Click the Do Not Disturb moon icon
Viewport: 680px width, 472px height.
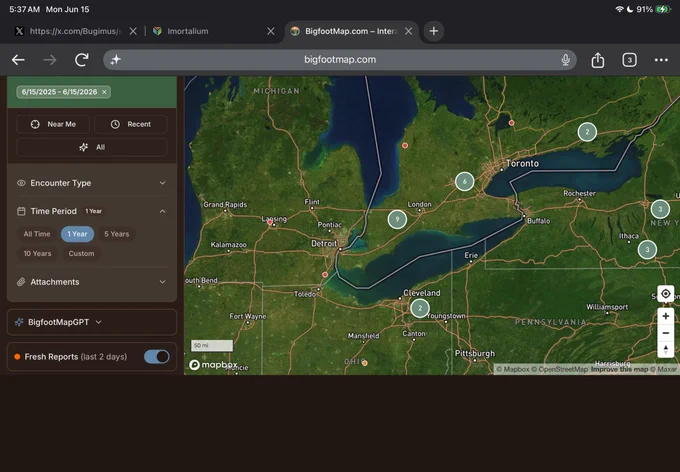630,9
